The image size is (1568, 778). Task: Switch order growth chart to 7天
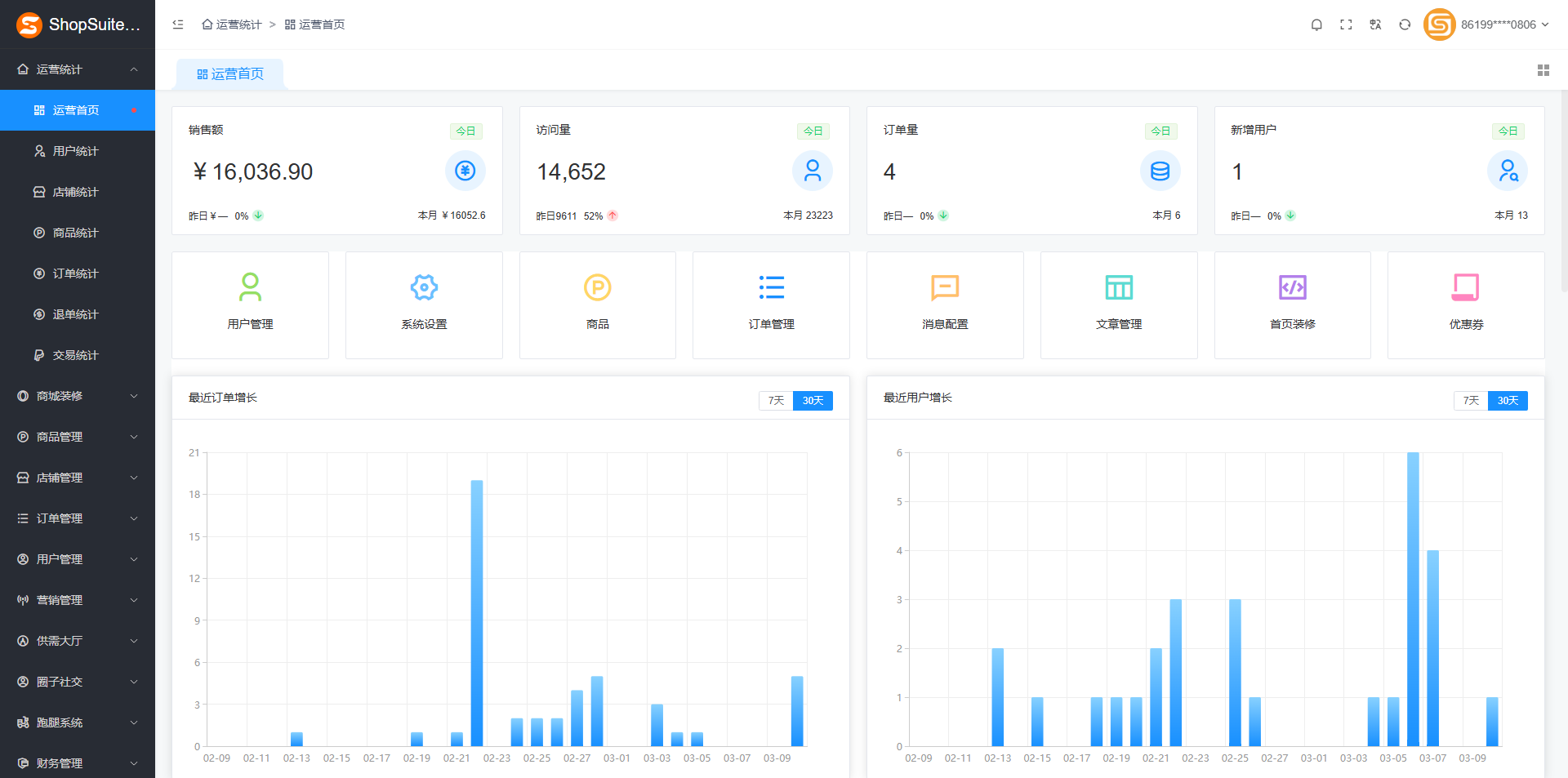point(776,401)
